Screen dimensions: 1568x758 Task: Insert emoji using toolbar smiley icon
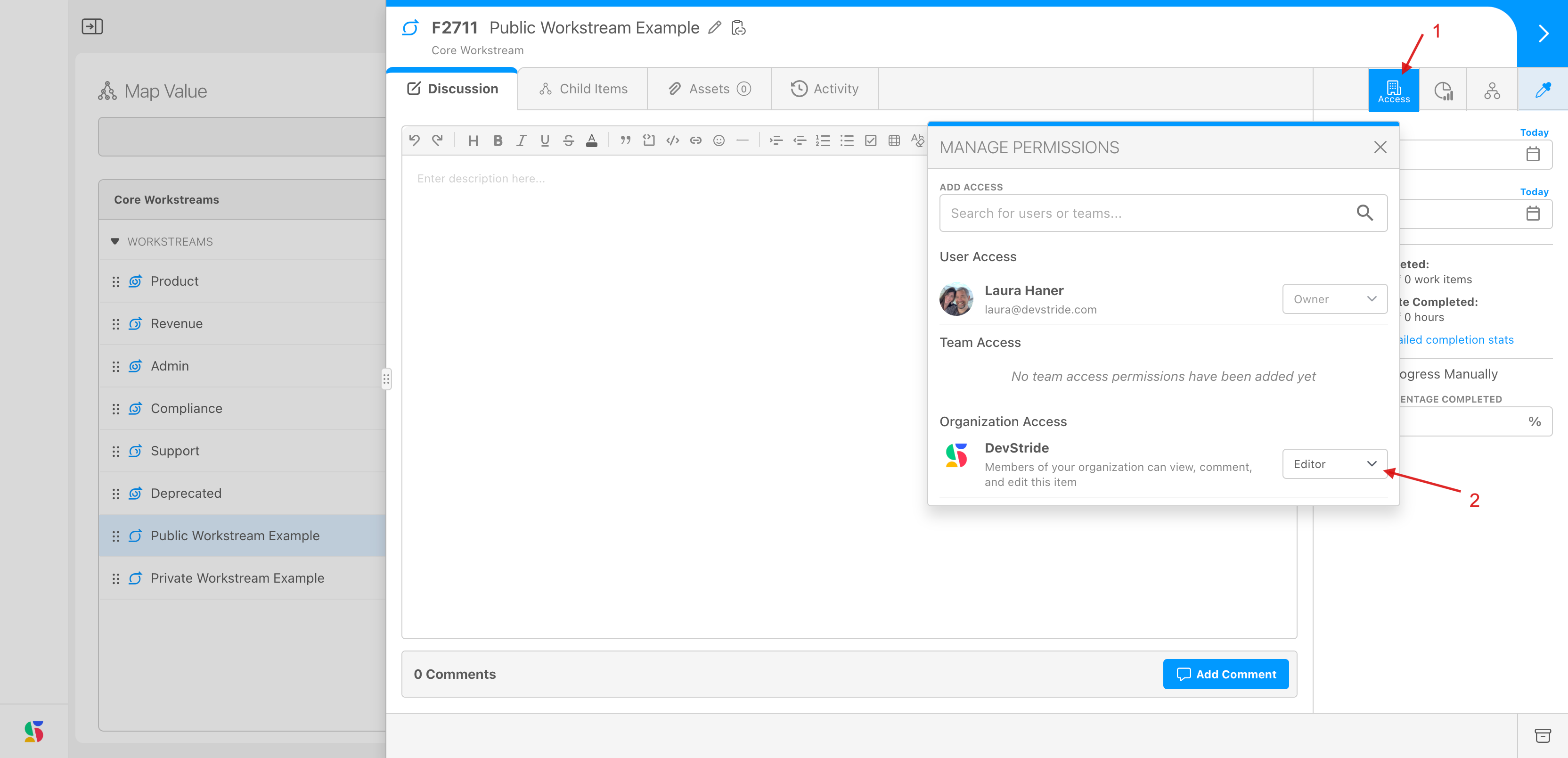(719, 140)
